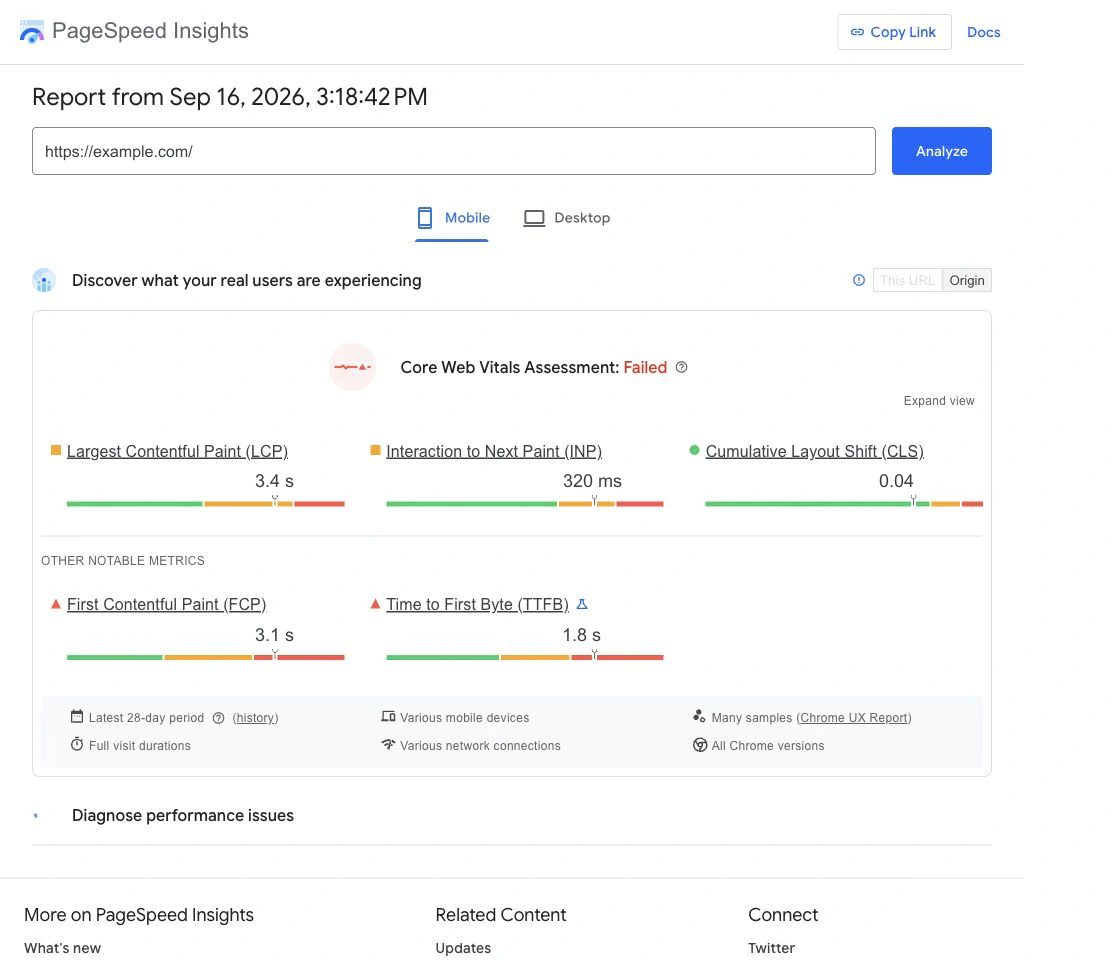Viewport: 1120px width, 960px height.
Task: Click the LCP distribution bar
Action: [x=206, y=504]
